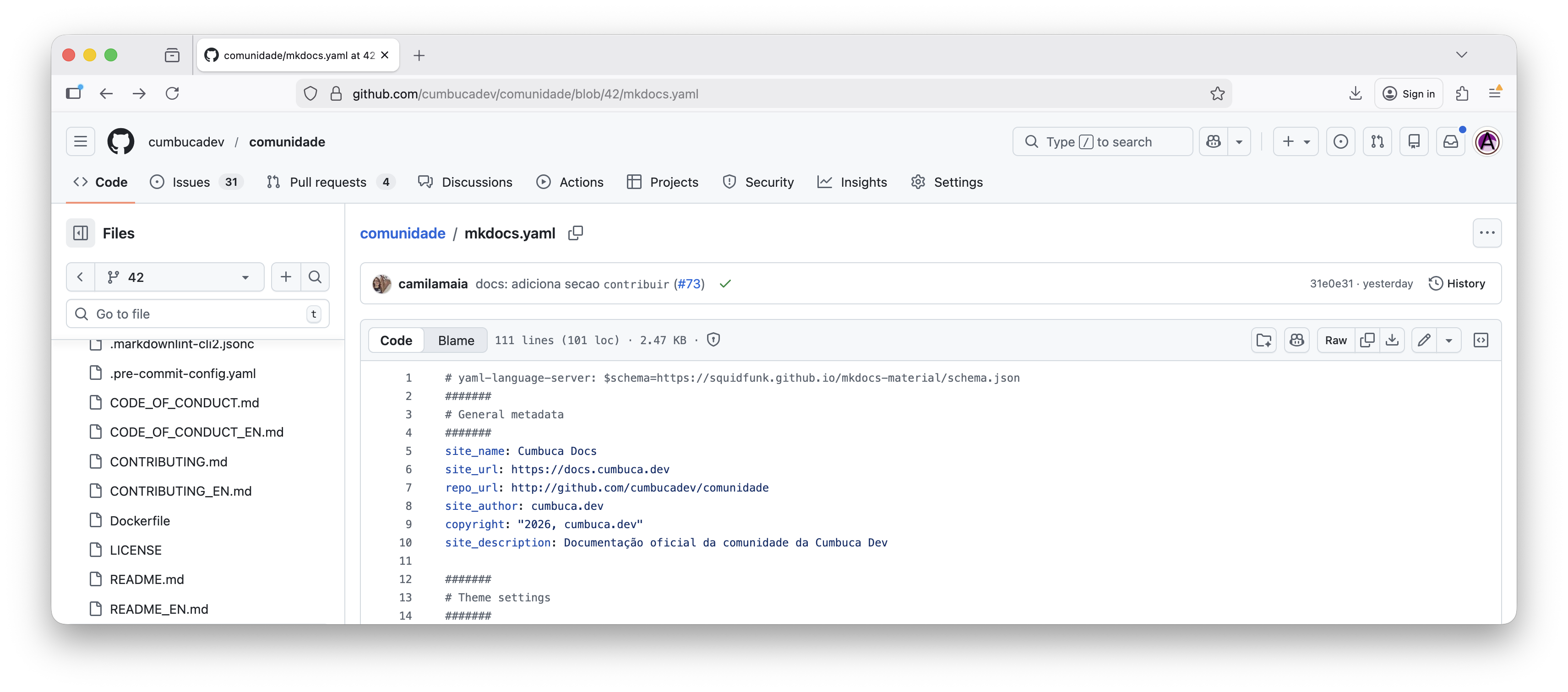Open pull request #73 link
This screenshot has height=692, width=1568.
point(690,283)
